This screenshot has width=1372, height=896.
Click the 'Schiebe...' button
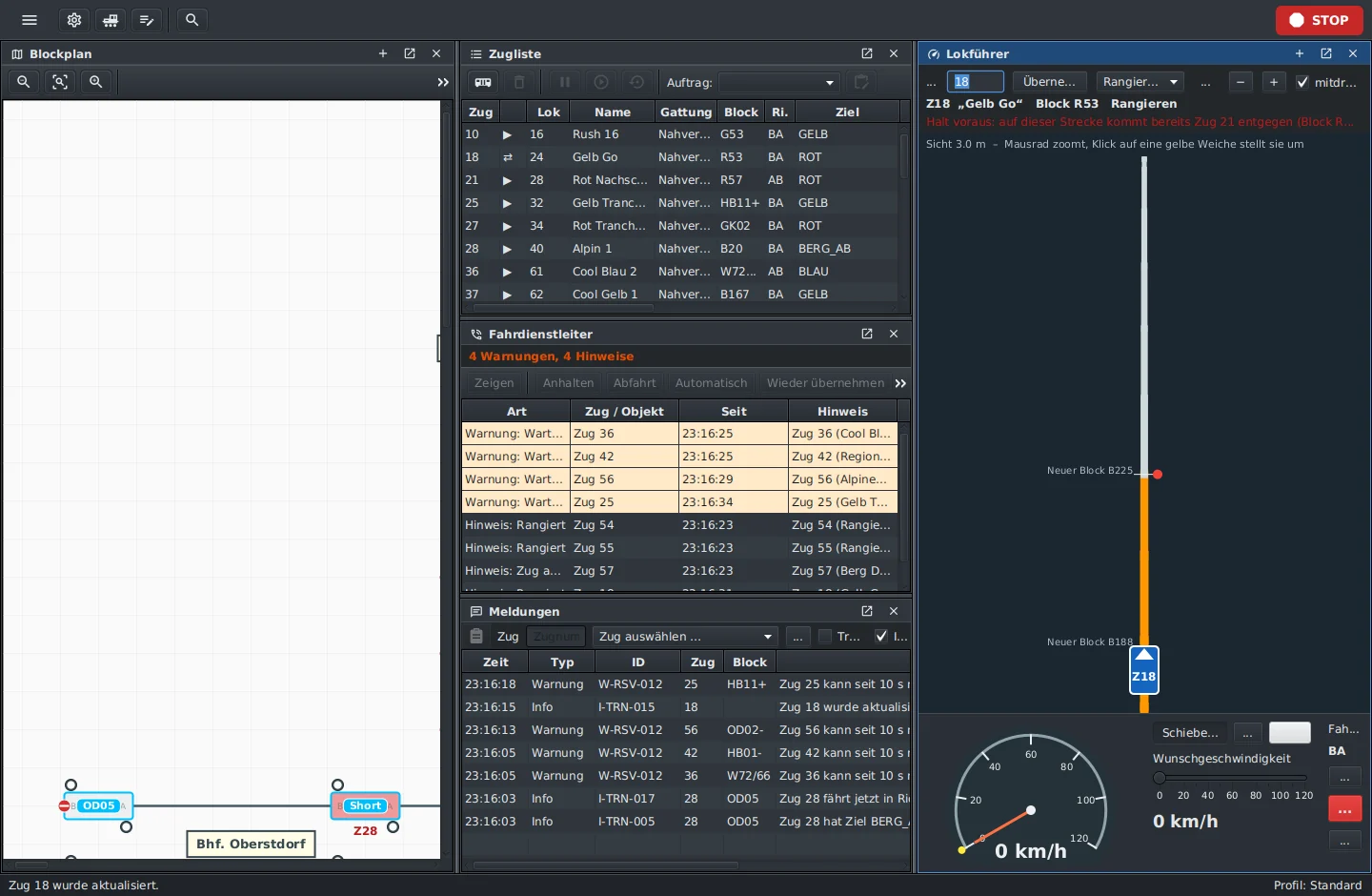(x=1190, y=733)
